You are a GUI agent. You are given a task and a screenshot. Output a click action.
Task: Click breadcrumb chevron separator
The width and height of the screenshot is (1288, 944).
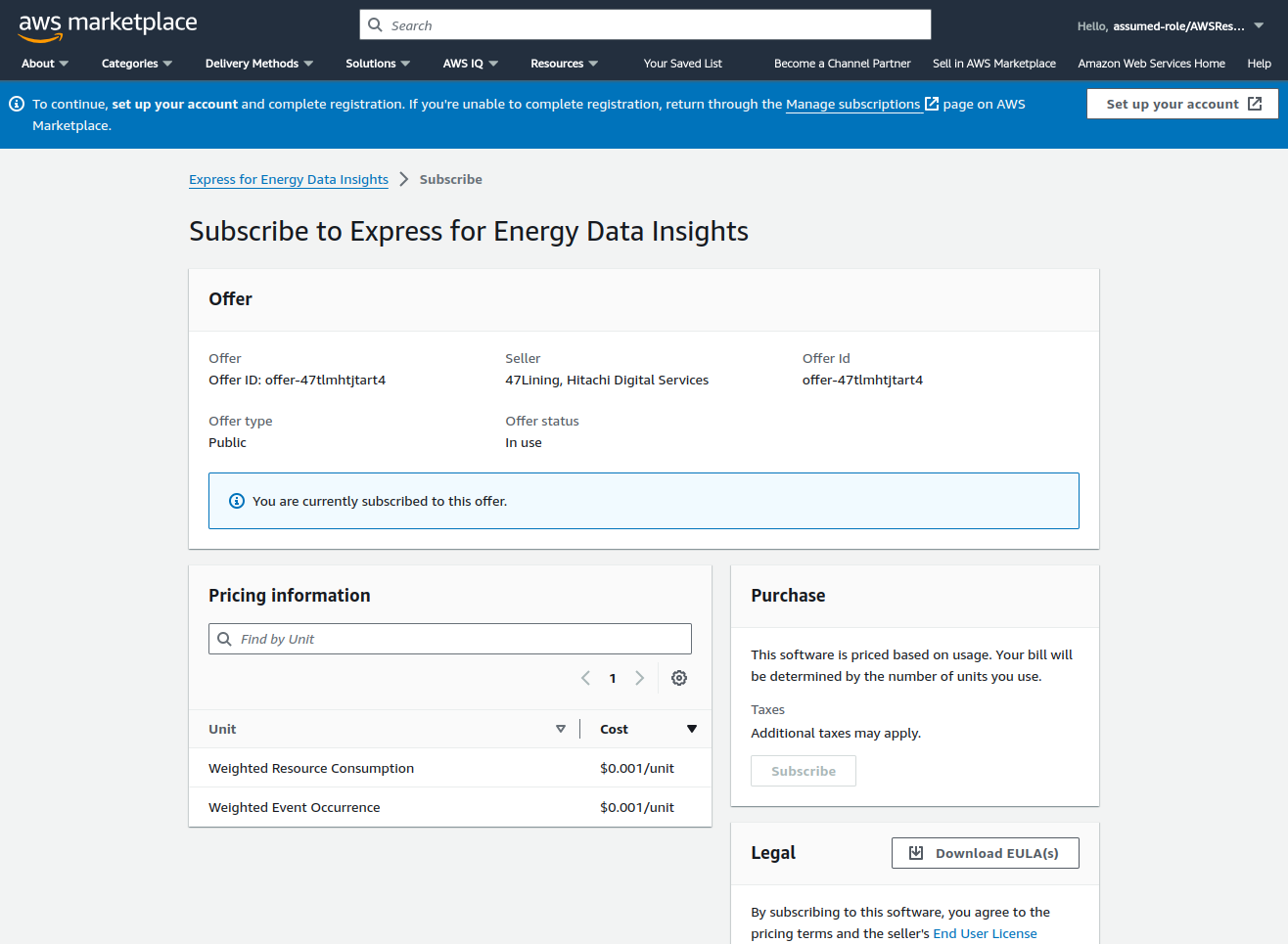[404, 179]
